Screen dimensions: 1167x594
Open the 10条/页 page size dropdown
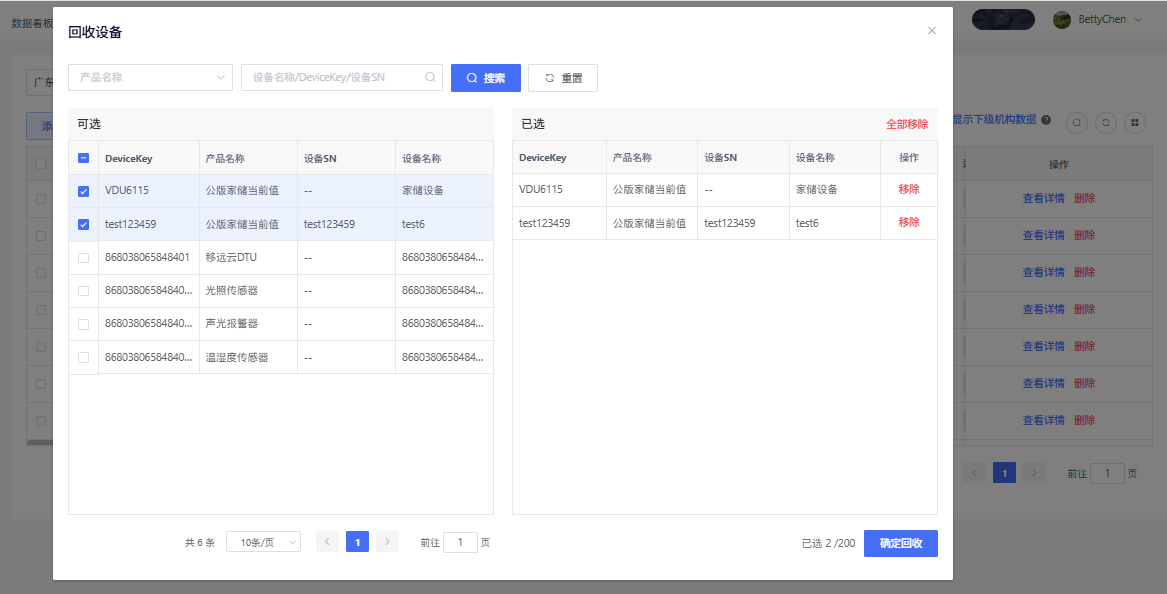click(263, 542)
